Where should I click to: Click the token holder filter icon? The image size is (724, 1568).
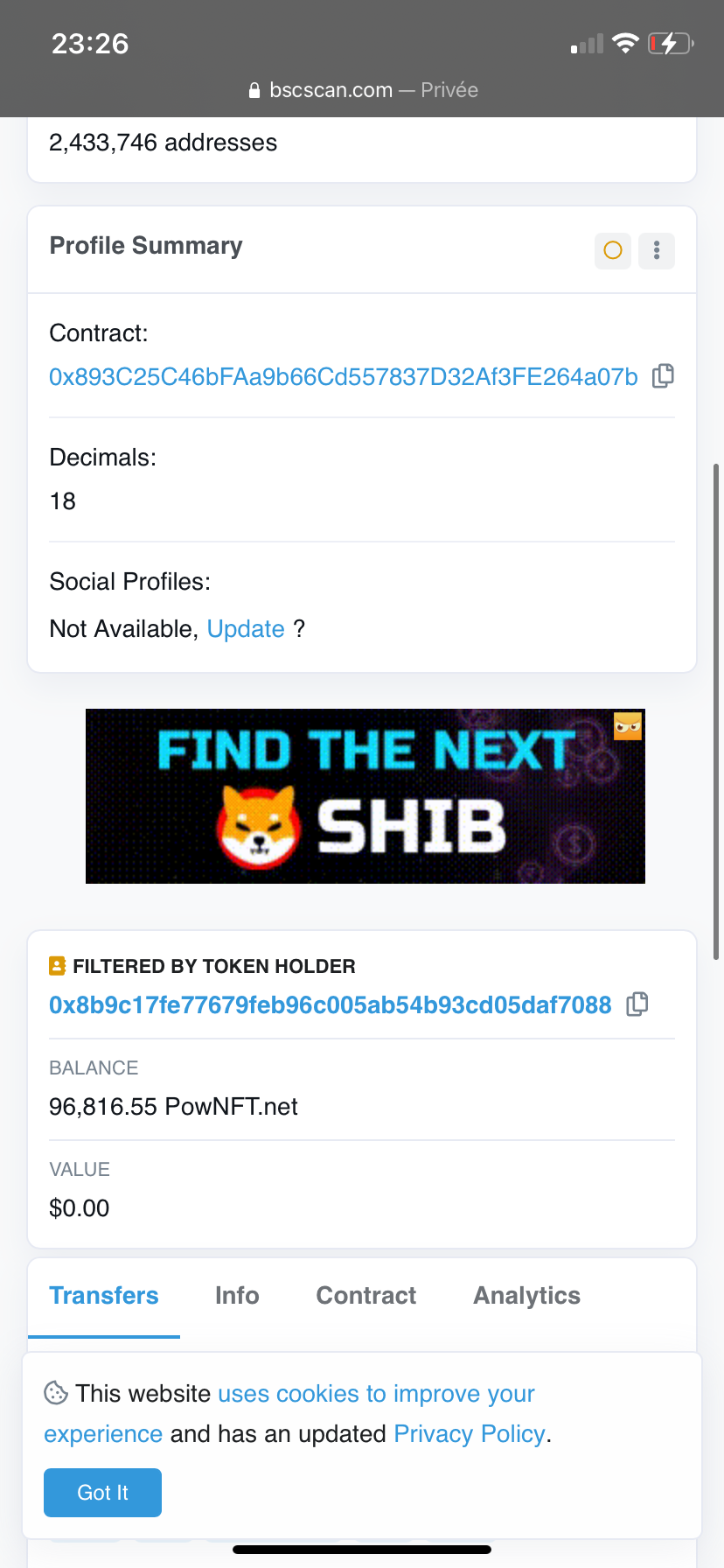tap(58, 966)
